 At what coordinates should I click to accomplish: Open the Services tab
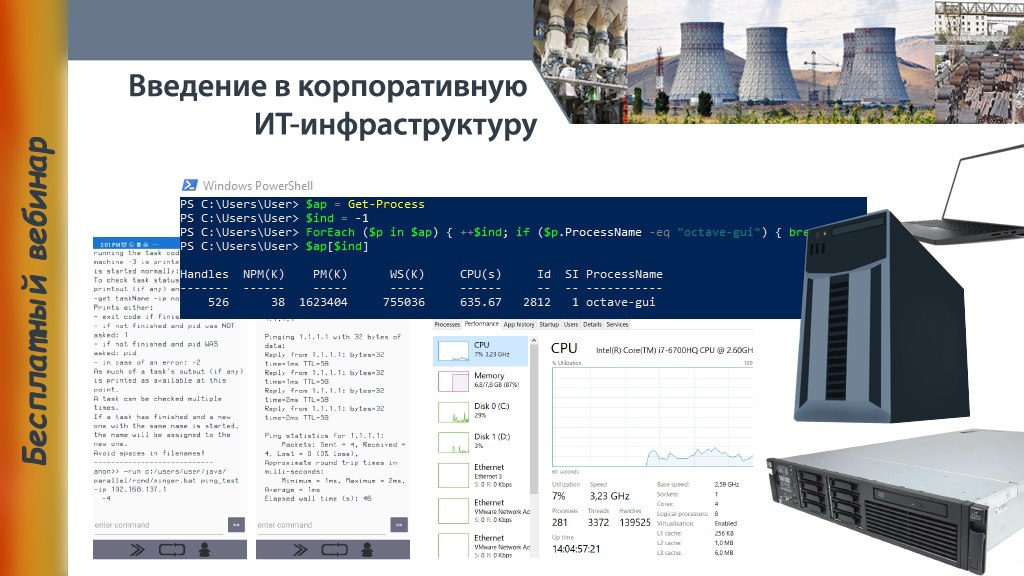coord(617,325)
